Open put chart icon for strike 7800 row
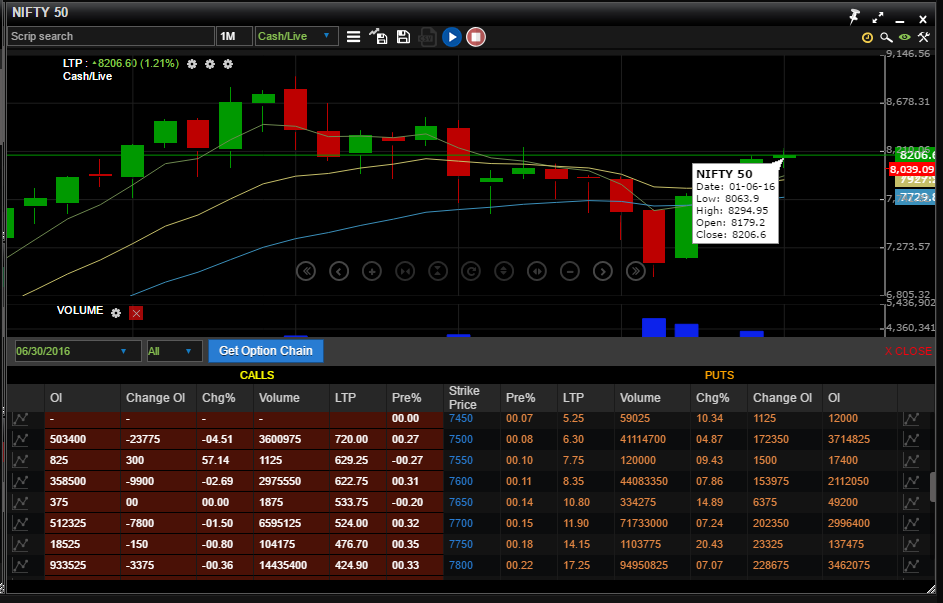Image resolution: width=943 pixels, height=603 pixels. [911, 566]
